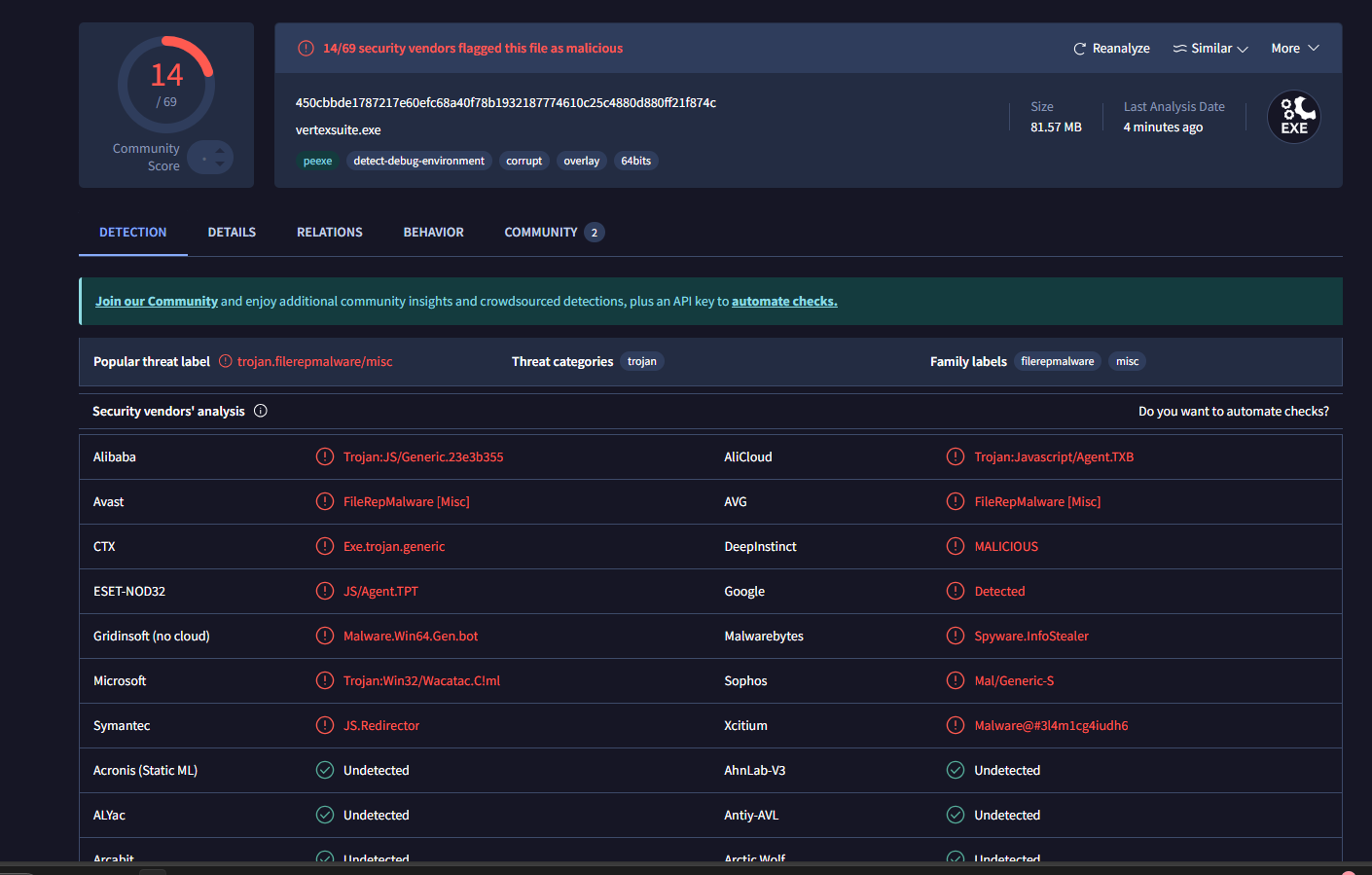Click the EXE file type icon

[1293, 117]
